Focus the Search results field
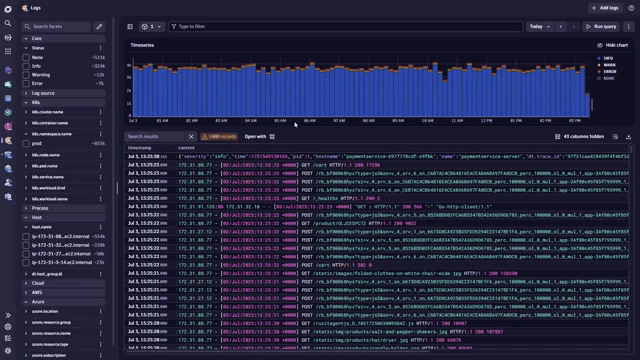 click(155, 137)
